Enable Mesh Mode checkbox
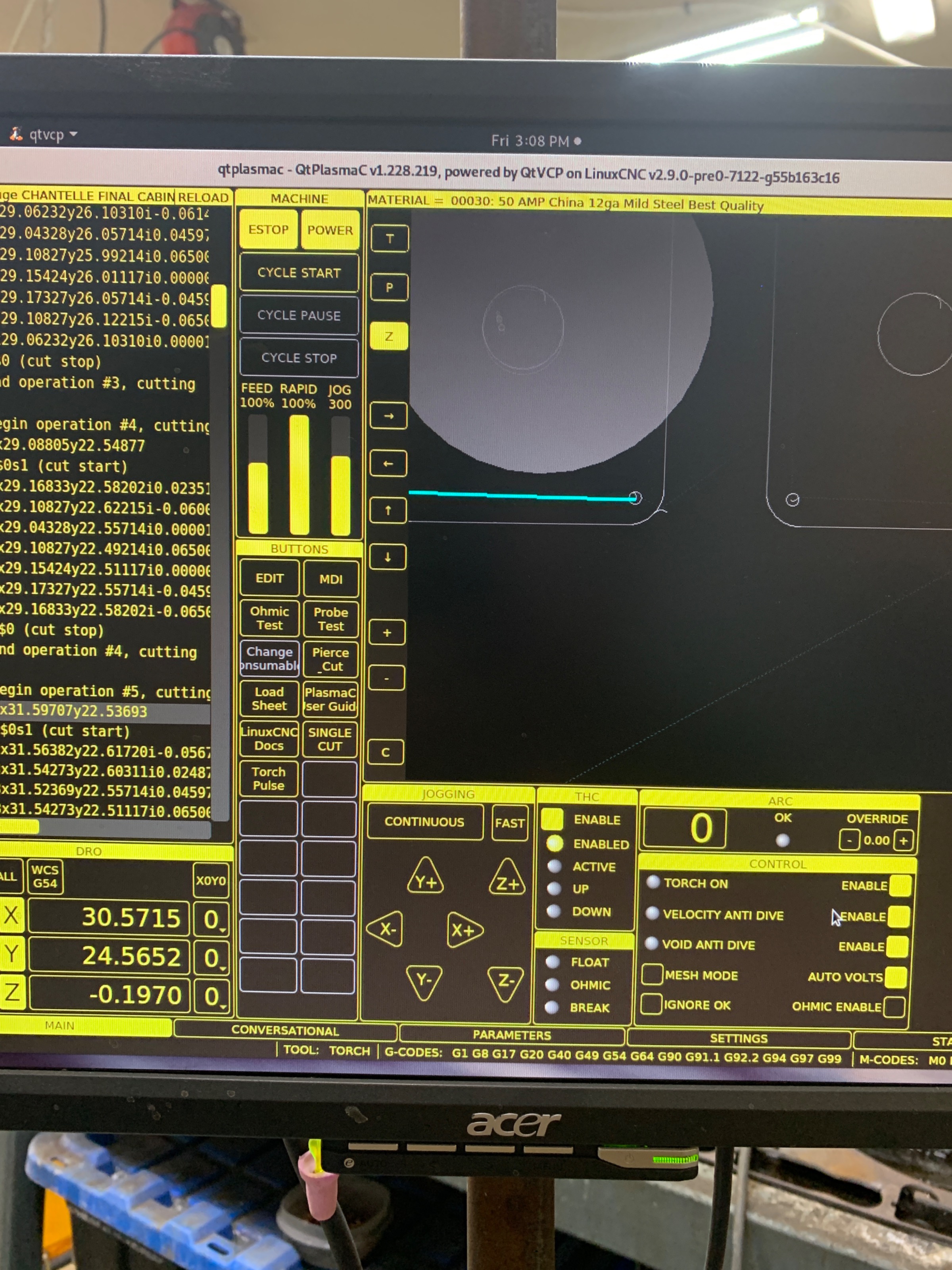This screenshot has width=952, height=1270. pyautogui.click(x=653, y=974)
